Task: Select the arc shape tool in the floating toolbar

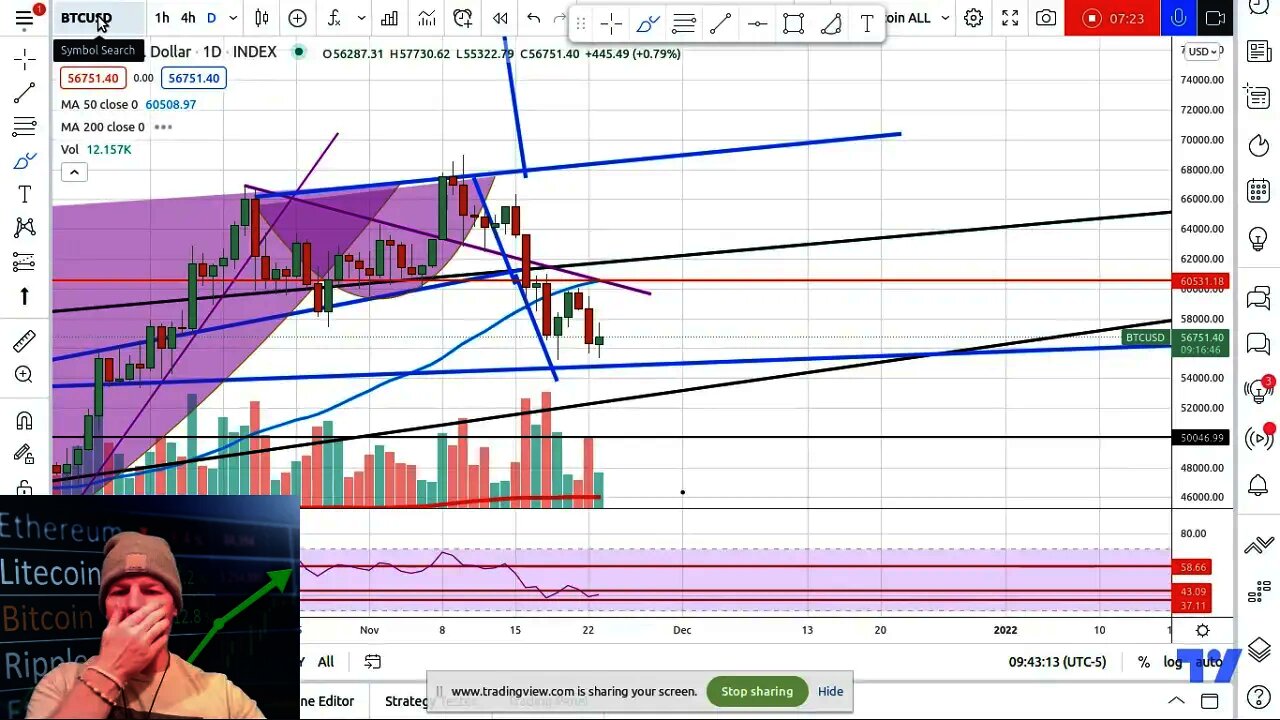Action: point(830,23)
